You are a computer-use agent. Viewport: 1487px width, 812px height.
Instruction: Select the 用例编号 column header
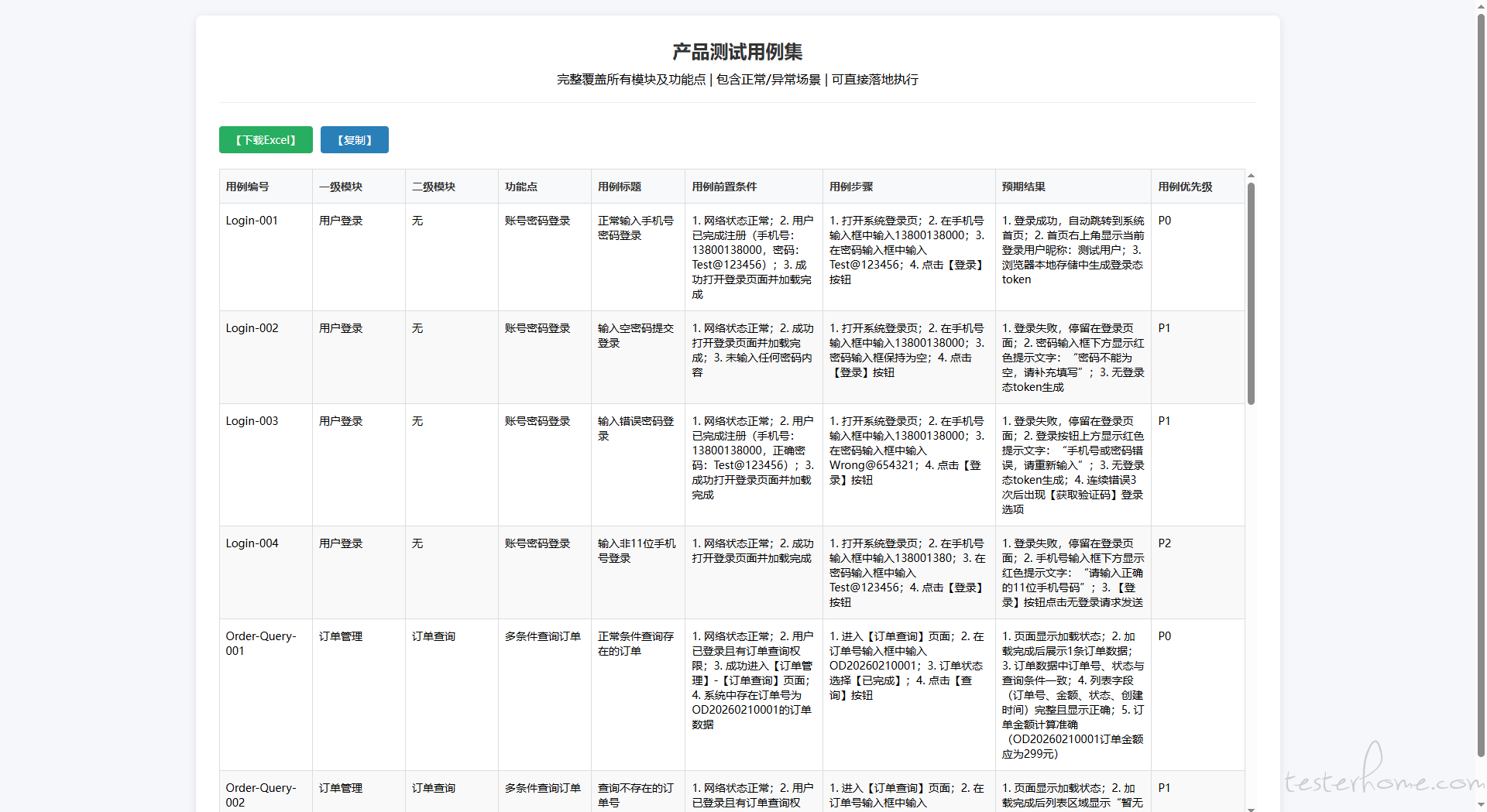[248, 187]
